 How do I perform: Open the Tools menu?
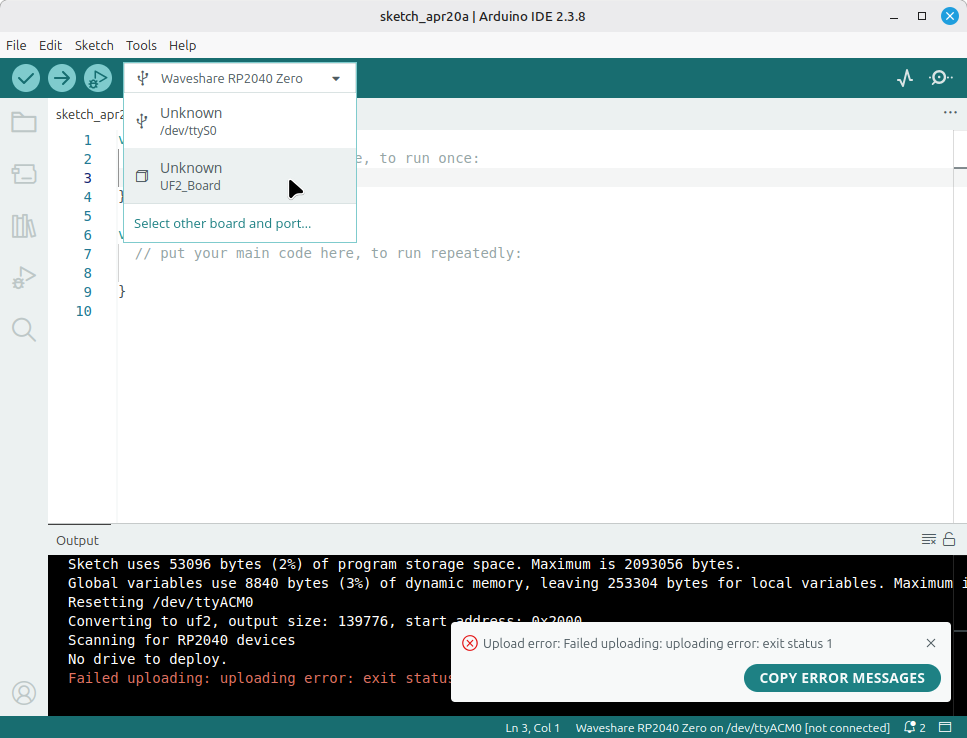pos(141,46)
